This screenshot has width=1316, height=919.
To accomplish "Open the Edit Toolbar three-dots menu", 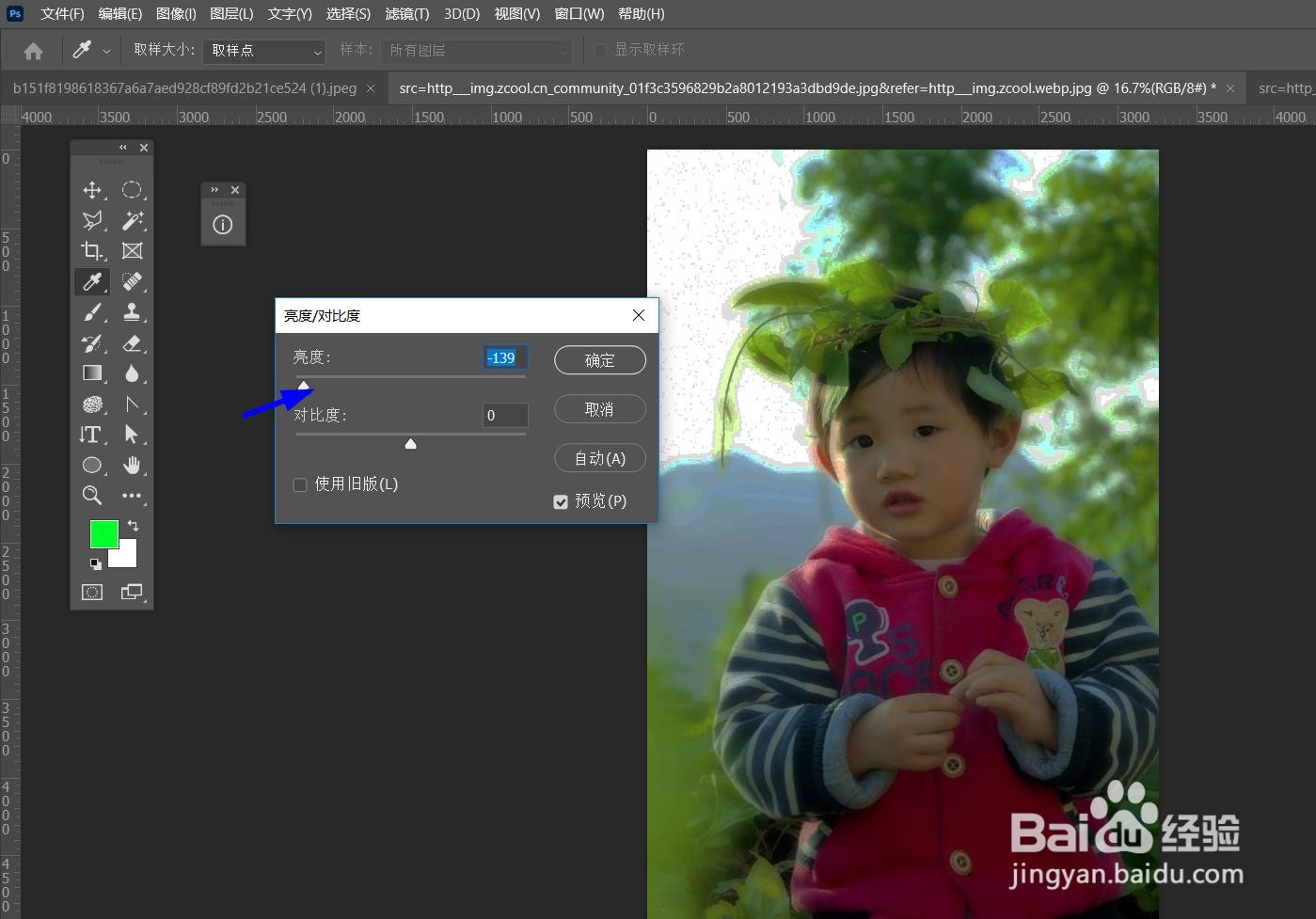I will (x=132, y=495).
